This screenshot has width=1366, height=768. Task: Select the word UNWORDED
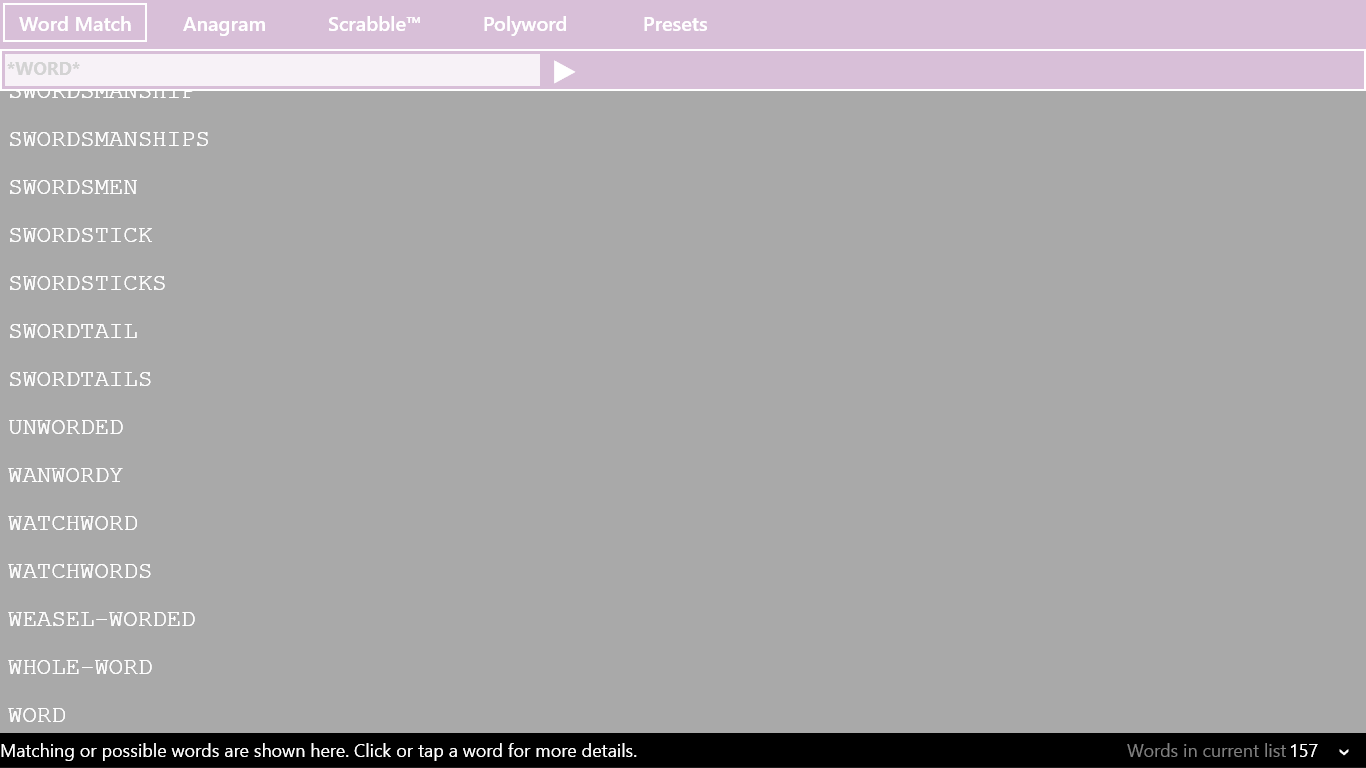(66, 427)
